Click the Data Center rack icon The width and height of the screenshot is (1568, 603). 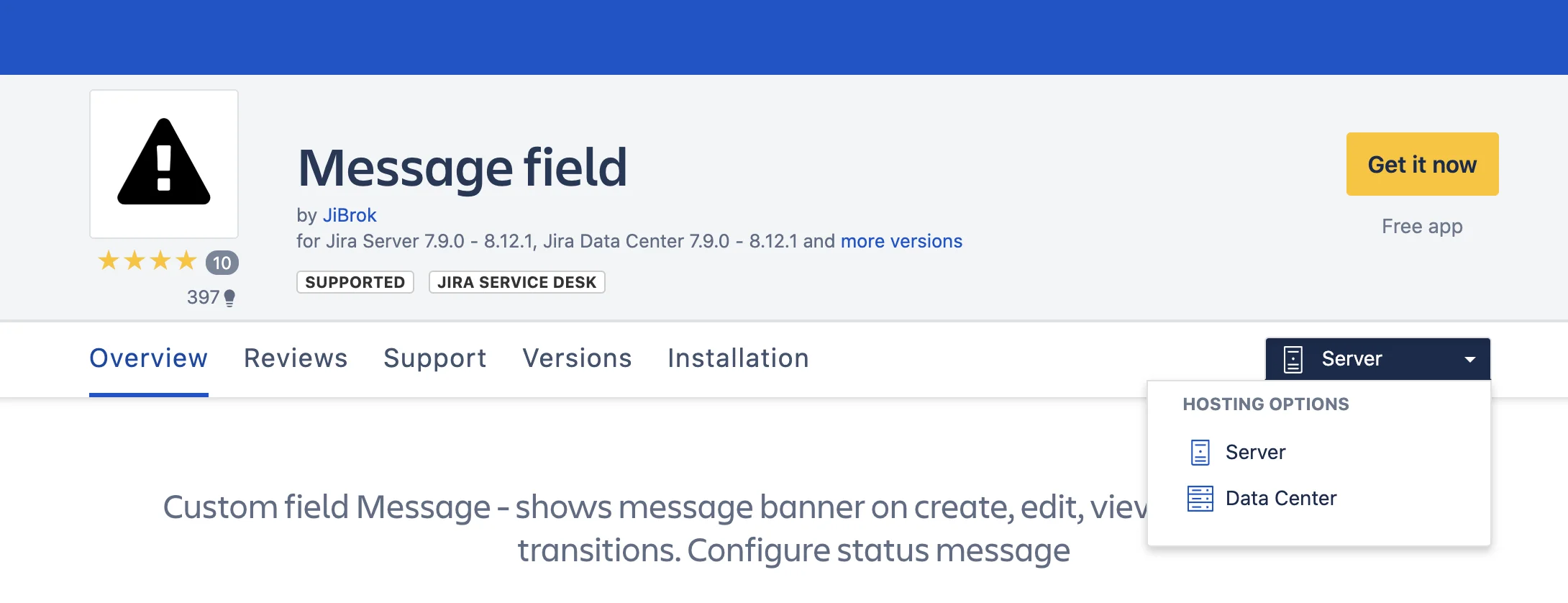(1200, 498)
